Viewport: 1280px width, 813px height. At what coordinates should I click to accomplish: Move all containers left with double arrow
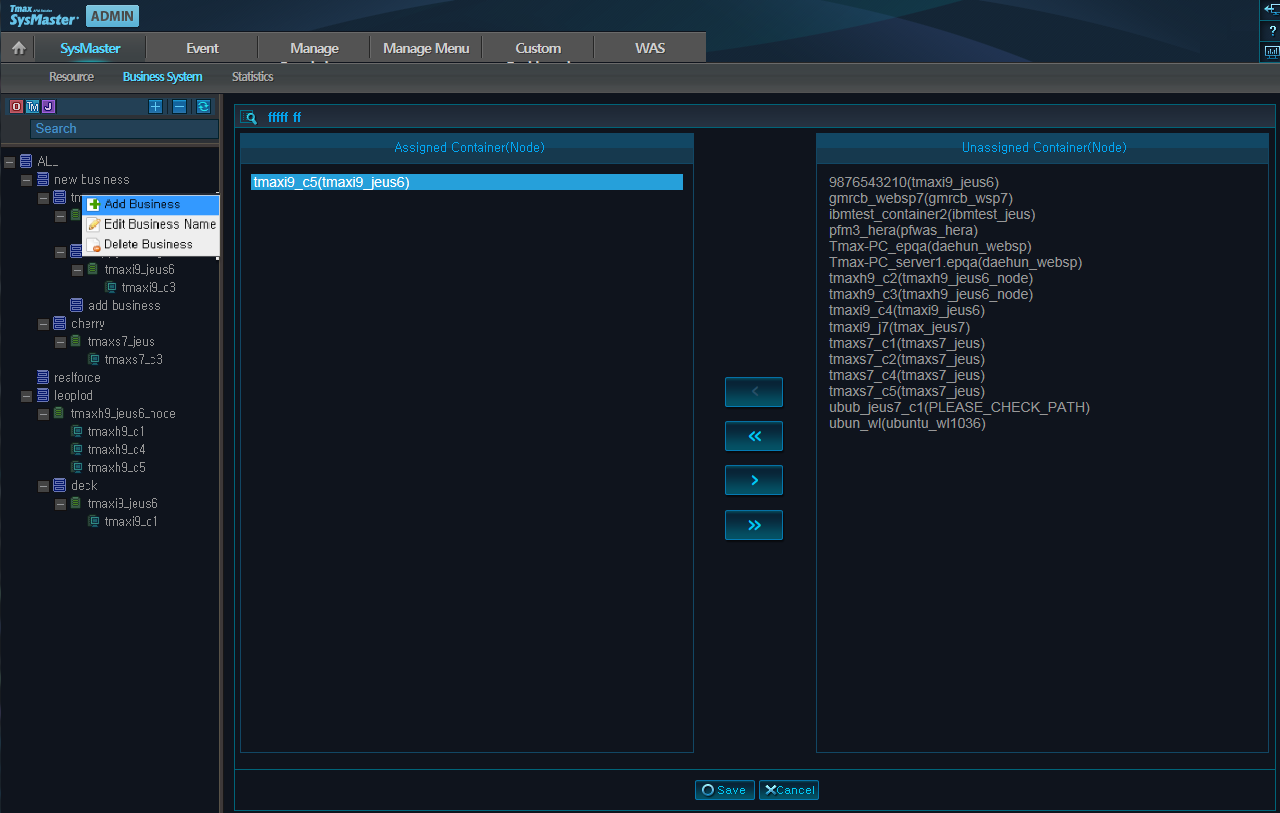pos(754,436)
